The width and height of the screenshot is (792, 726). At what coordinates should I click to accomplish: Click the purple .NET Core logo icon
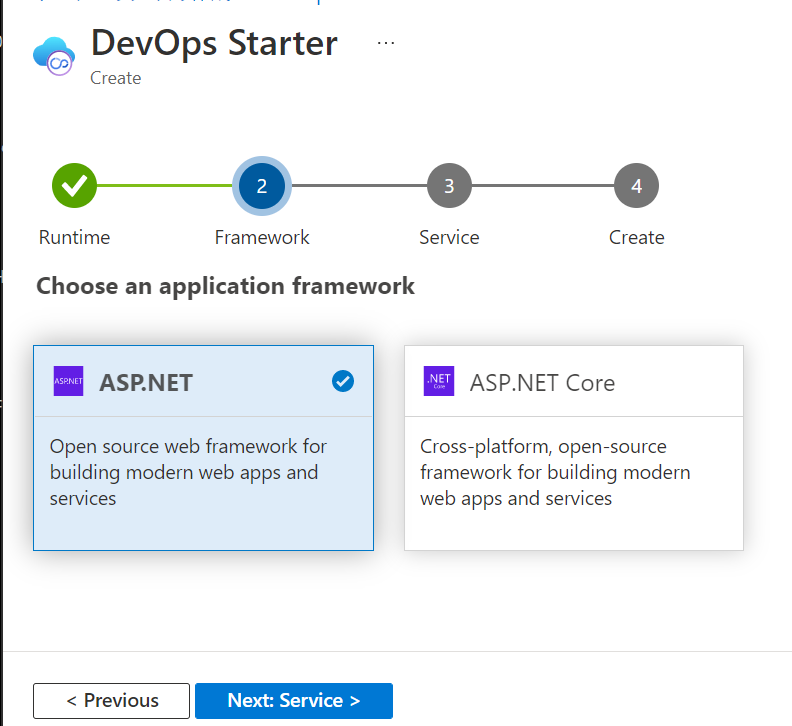[x=439, y=381]
